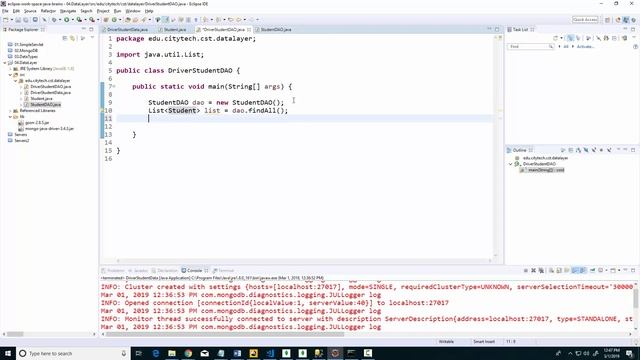Open dropdown arrow beside the Run button
This screenshot has height=360, width=640.
(72, 20)
